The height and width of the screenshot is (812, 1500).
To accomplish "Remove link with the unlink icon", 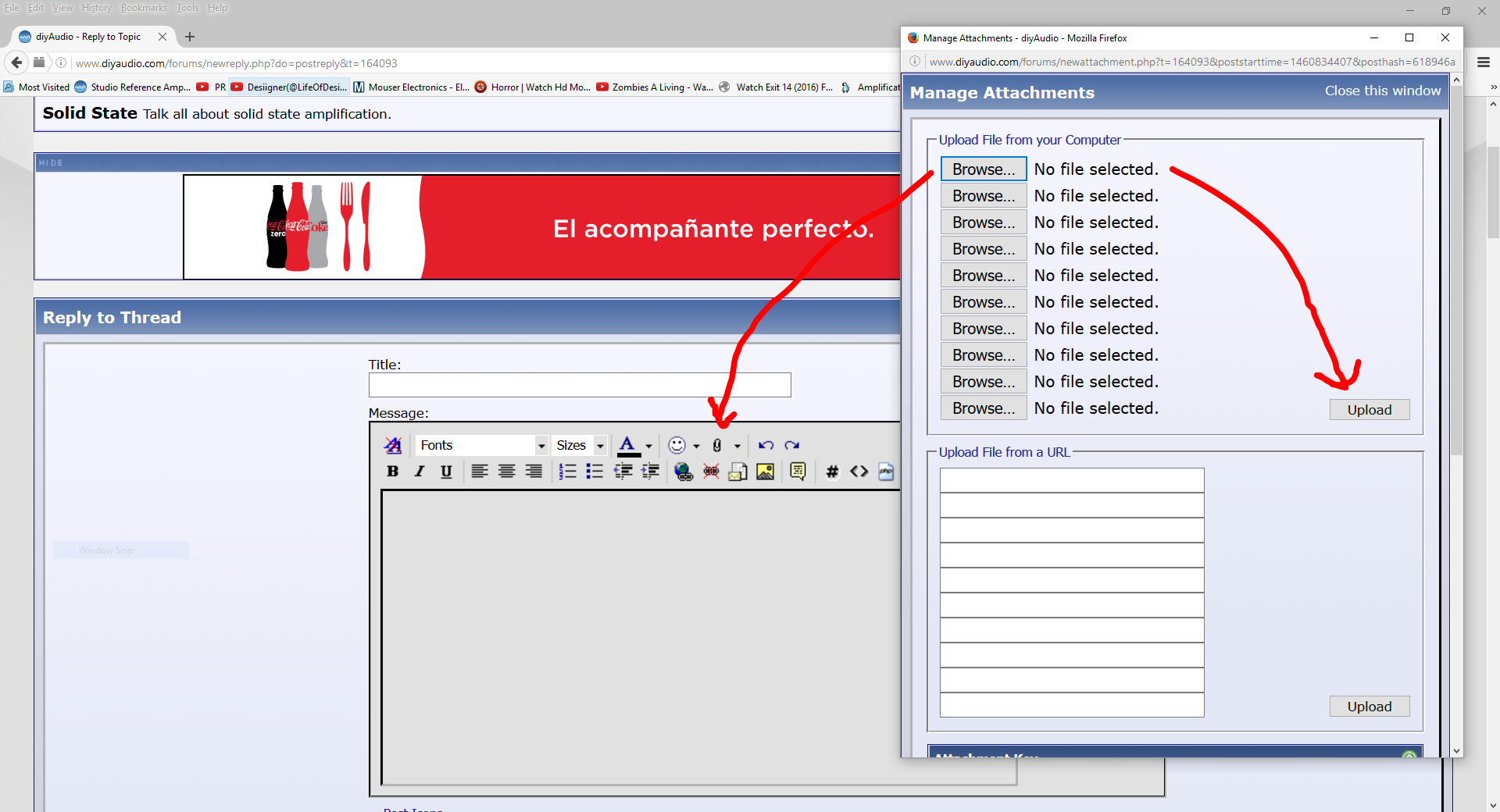I will click(711, 472).
